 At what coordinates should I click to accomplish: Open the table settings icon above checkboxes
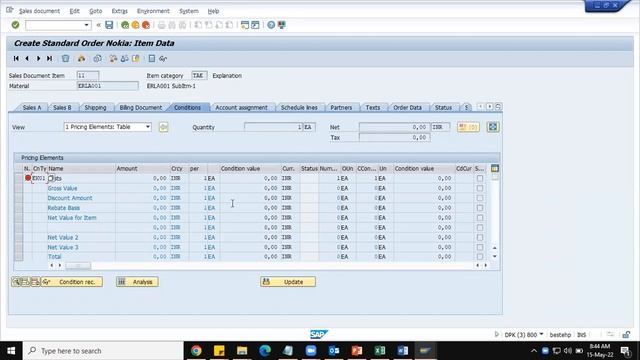(x=495, y=168)
